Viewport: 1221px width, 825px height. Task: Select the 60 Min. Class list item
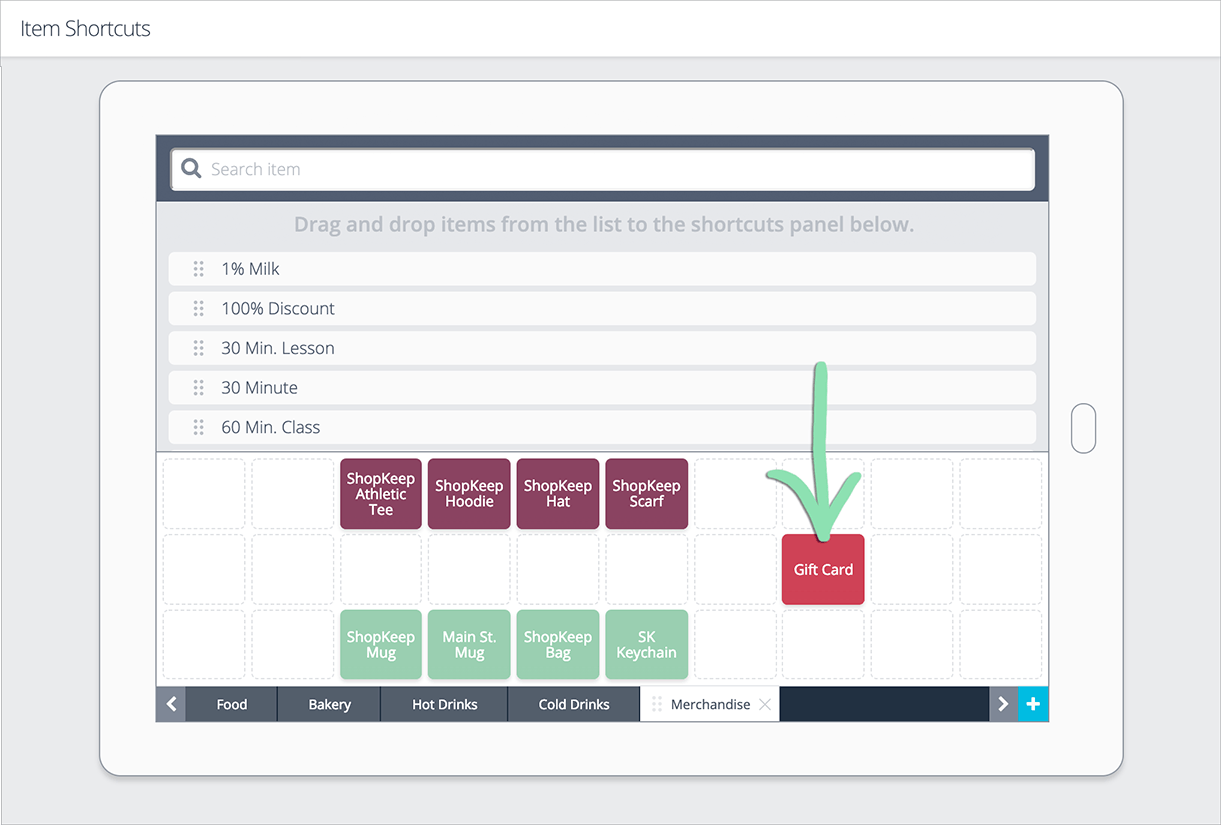[x=602, y=427]
